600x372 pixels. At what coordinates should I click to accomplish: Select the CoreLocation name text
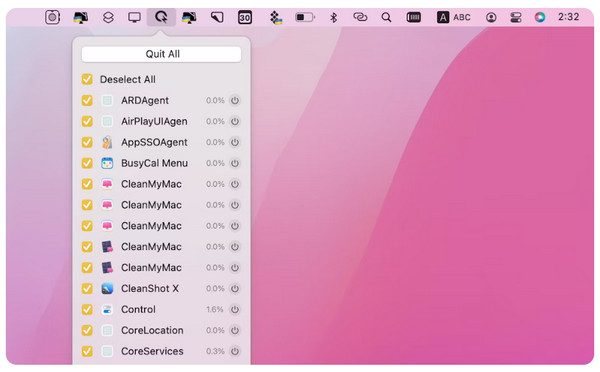[152, 330]
